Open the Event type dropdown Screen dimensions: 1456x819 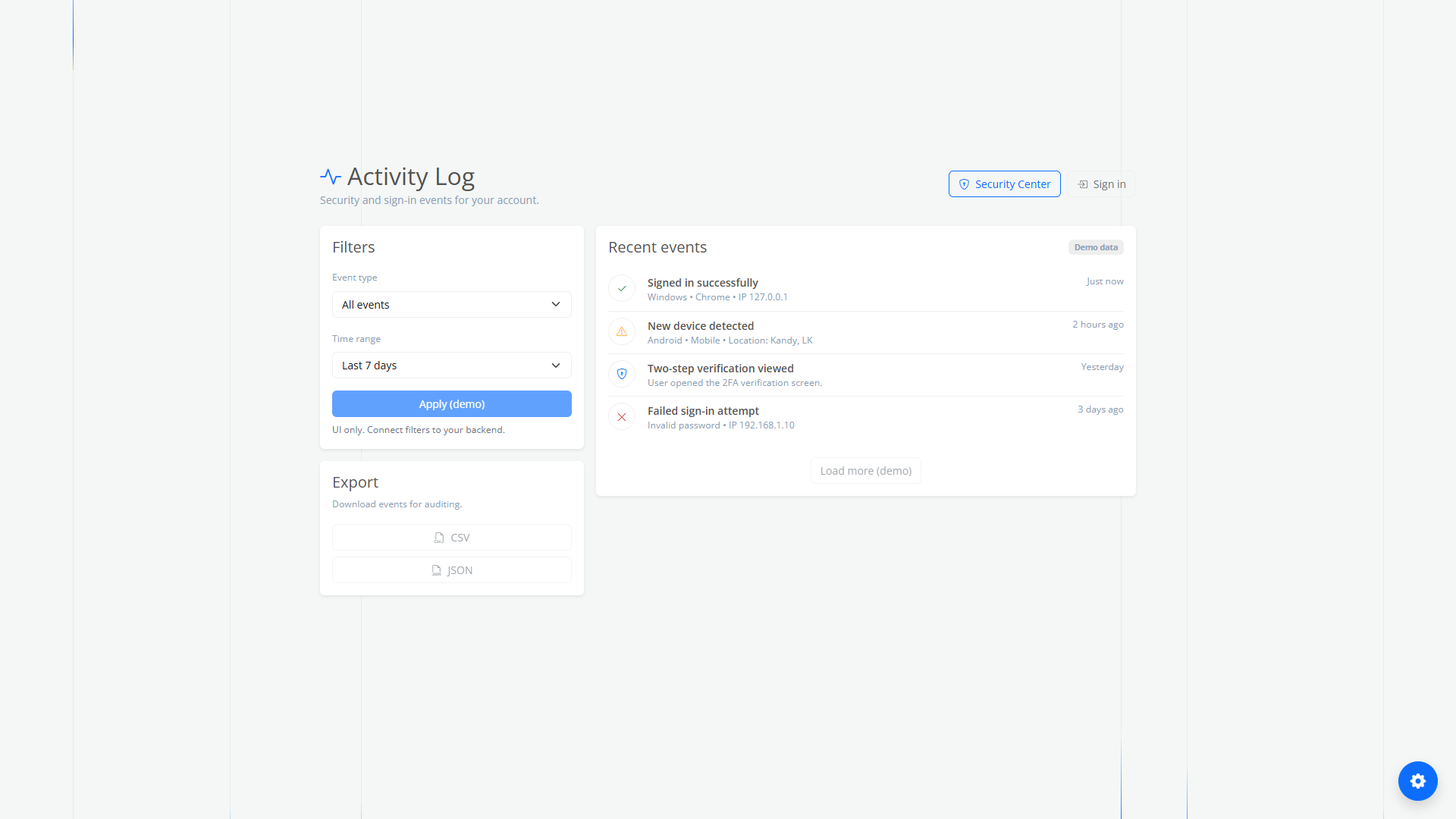[451, 305]
